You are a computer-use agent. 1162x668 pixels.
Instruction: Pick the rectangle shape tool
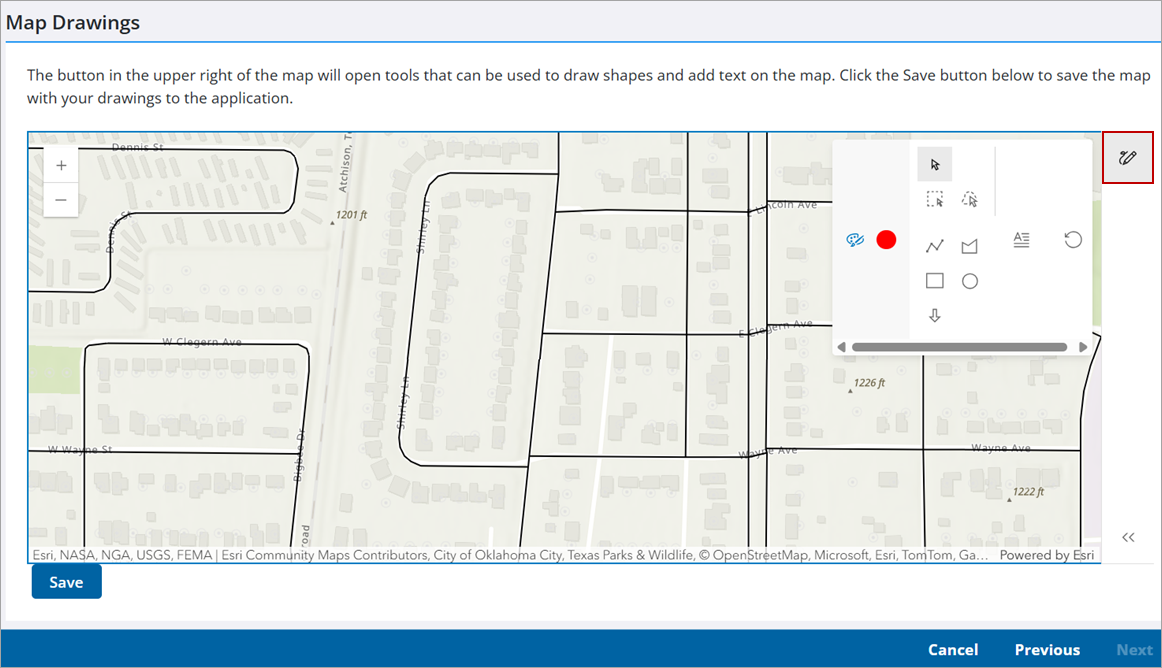click(x=935, y=281)
